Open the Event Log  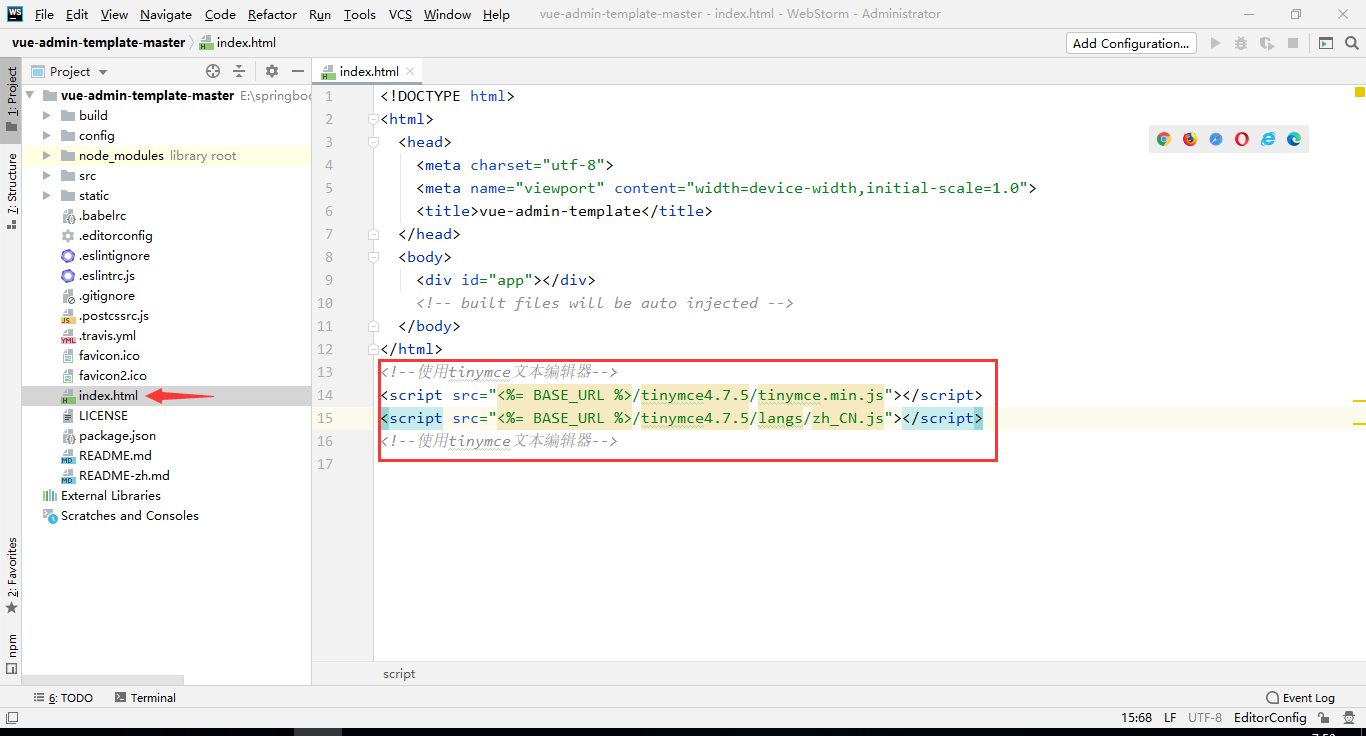click(1300, 698)
